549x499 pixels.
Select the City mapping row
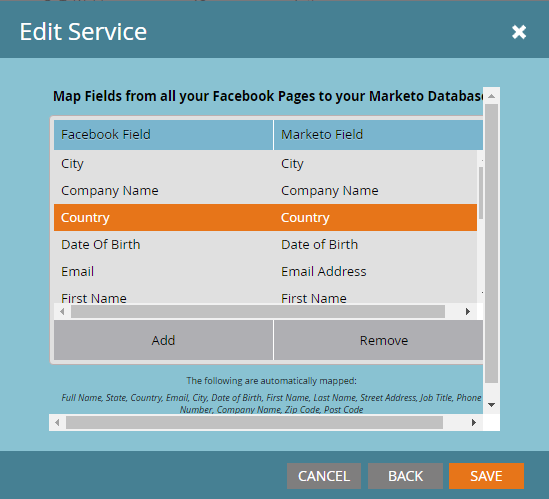[x=265, y=164]
